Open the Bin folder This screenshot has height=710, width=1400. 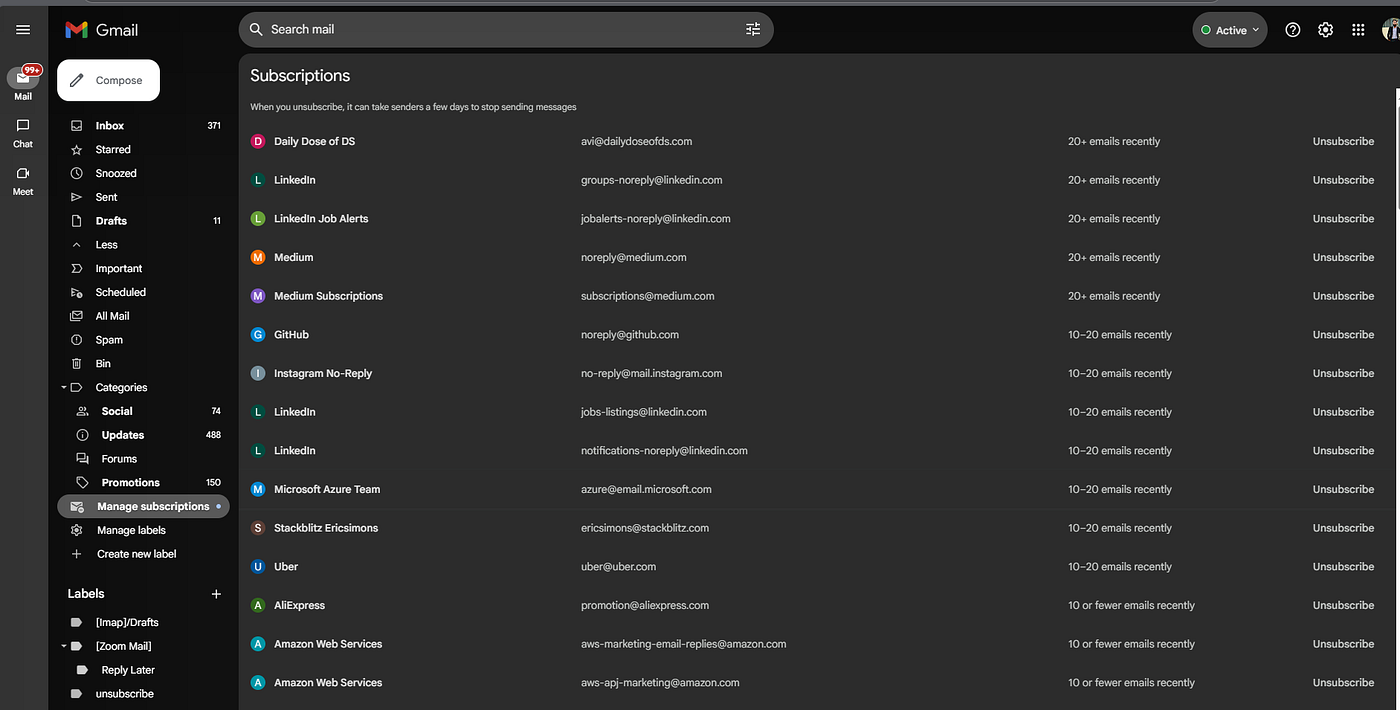click(x=142, y=364)
